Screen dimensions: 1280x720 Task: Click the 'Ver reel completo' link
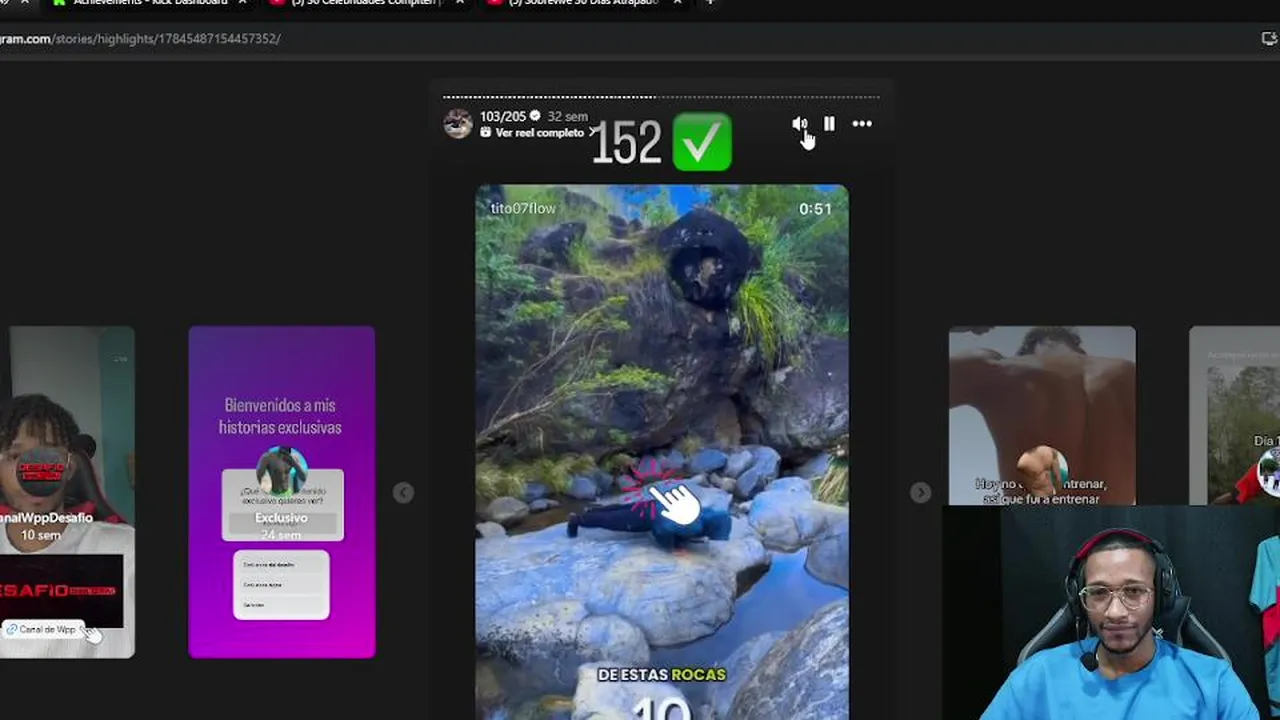tap(539, 133)
